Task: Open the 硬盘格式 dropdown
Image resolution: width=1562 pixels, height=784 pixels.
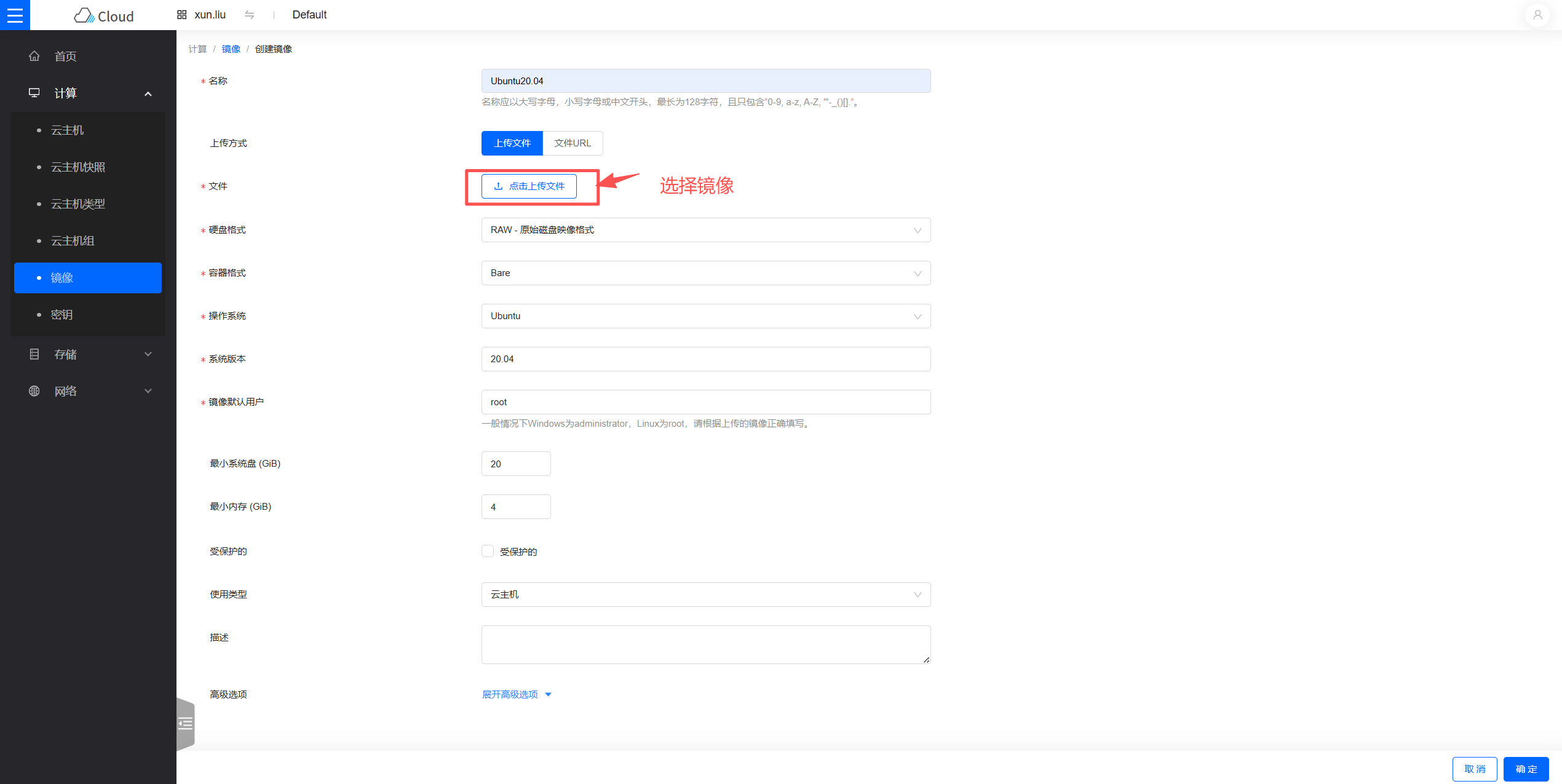Action: tap(705, 229)
